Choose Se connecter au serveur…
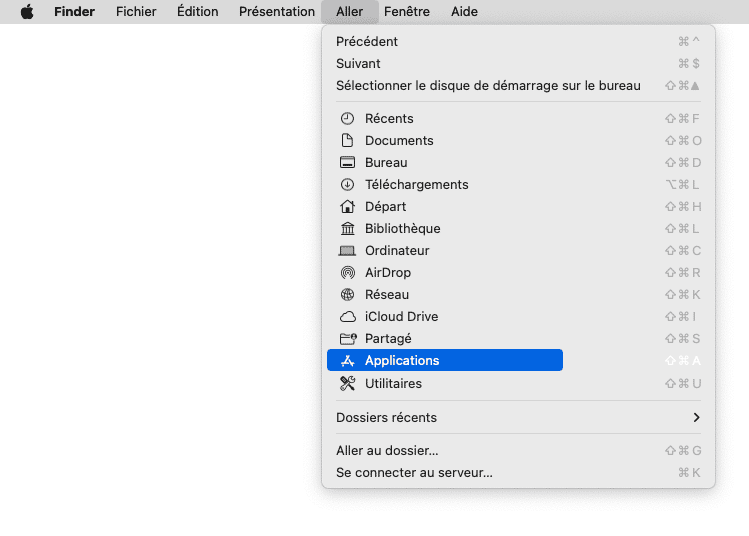The image size is (749, 536). point(414,473)
